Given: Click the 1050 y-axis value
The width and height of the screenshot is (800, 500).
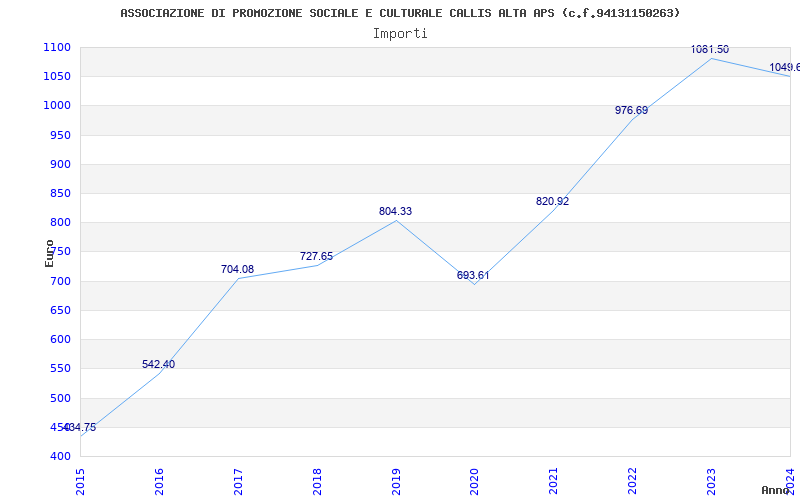Looking at the screenshot, I should click(57, 77).
